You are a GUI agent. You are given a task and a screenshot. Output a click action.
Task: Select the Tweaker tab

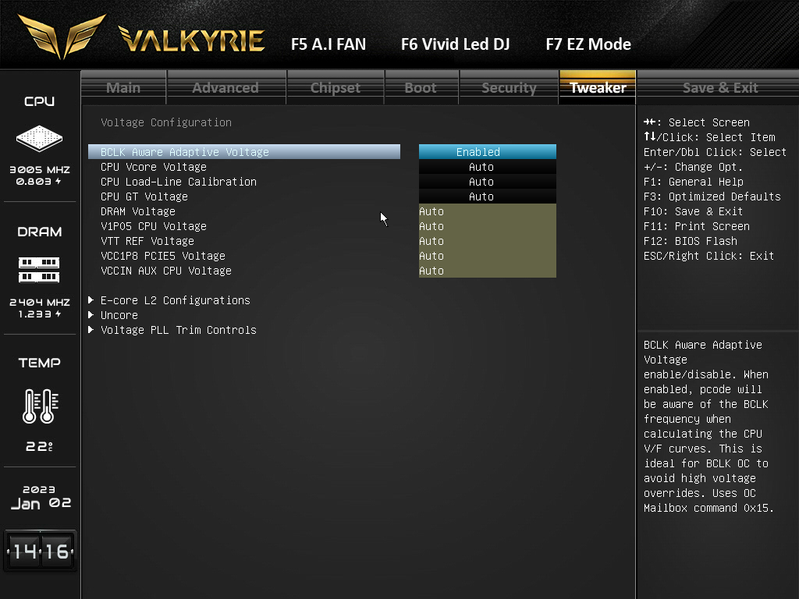point(598,88)
